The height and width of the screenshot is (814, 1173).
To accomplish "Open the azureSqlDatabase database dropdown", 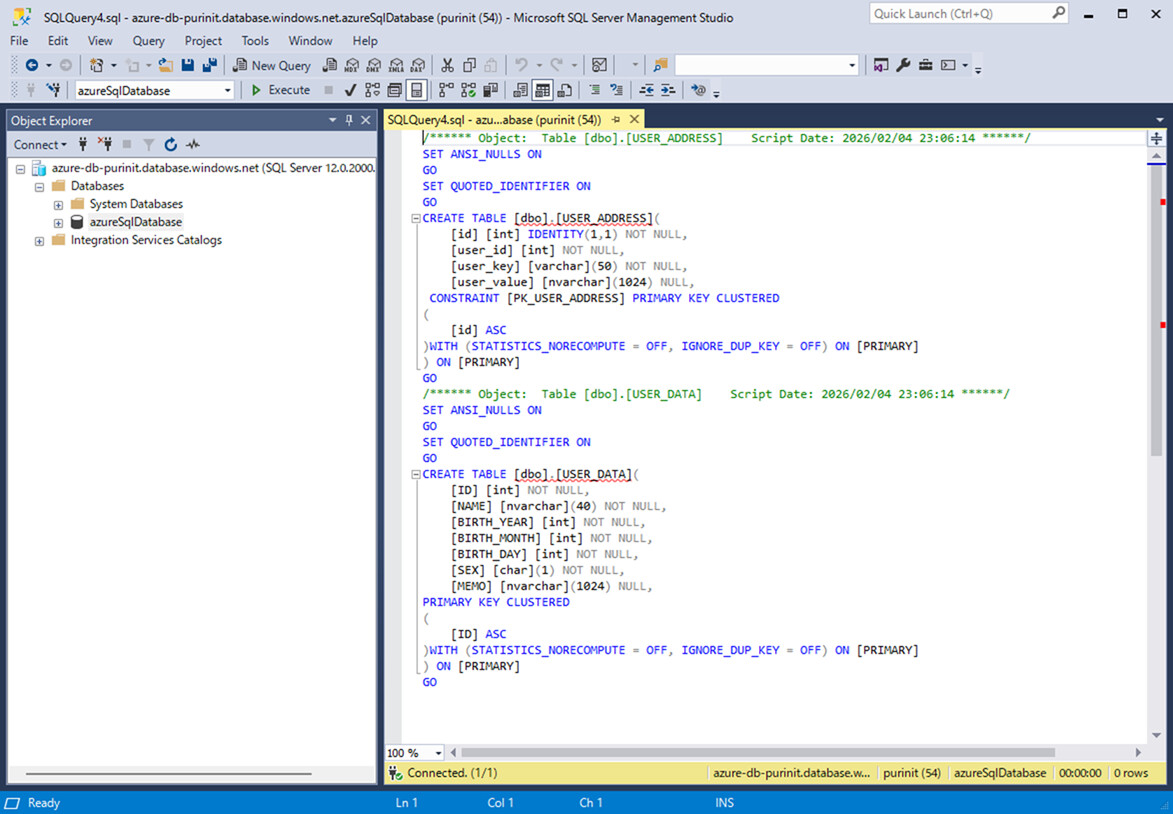I will point(228,90).
